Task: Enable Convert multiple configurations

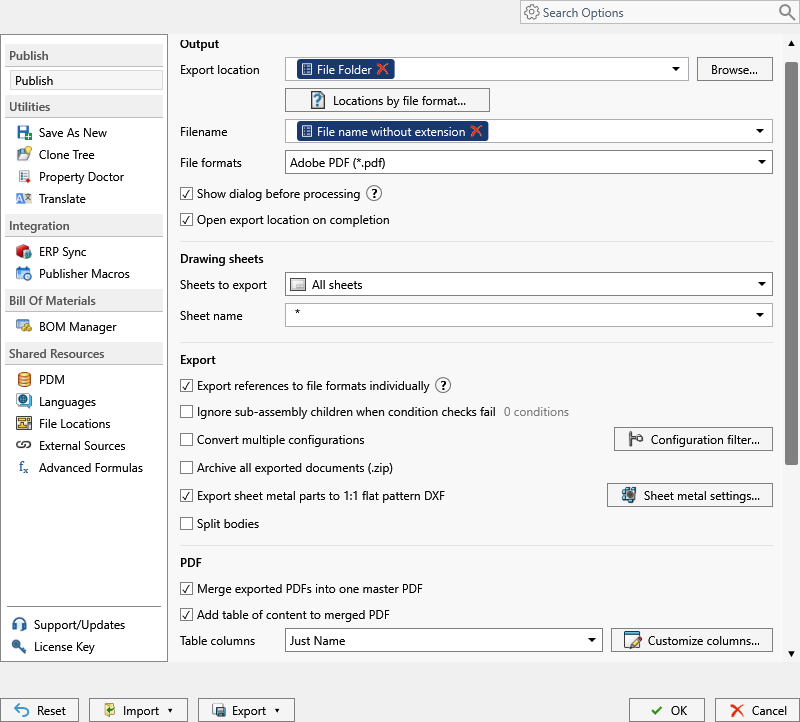Action: click(186, 440)
